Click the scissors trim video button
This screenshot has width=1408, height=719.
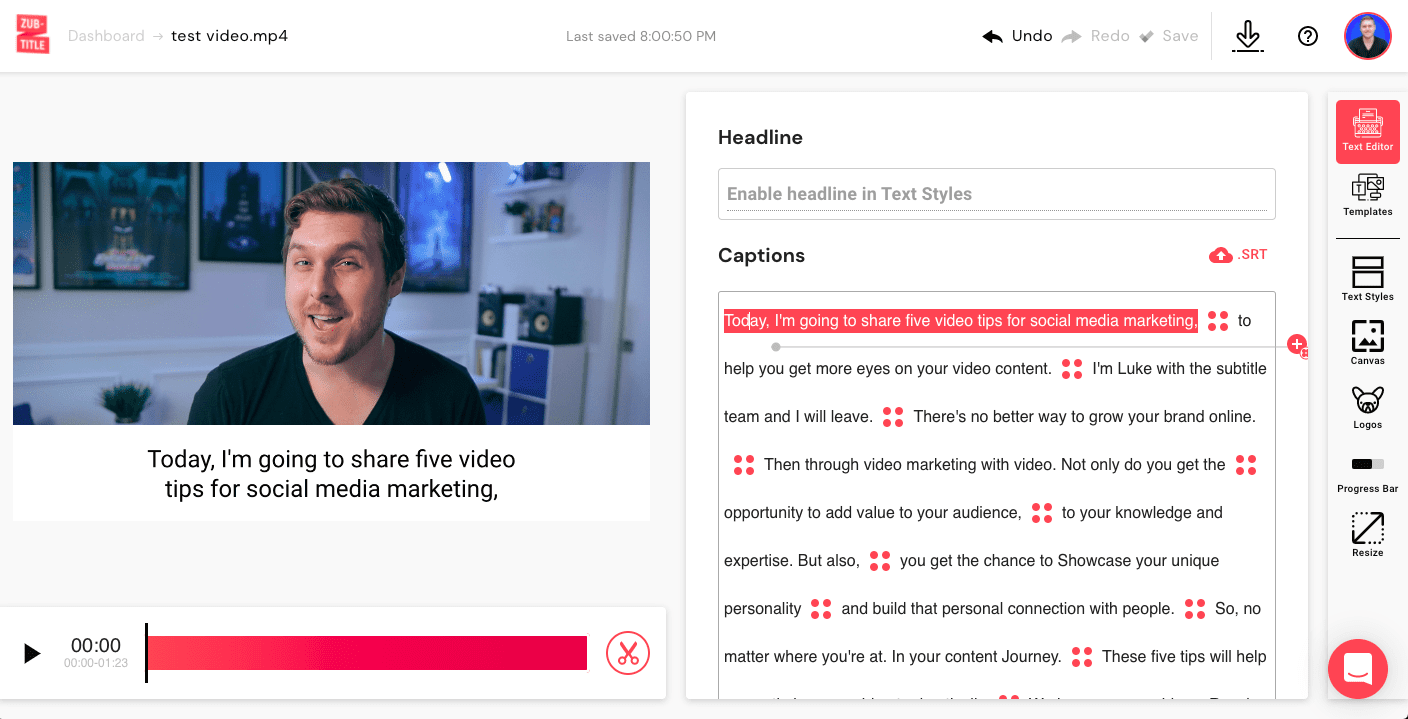[x=628, y=653]
